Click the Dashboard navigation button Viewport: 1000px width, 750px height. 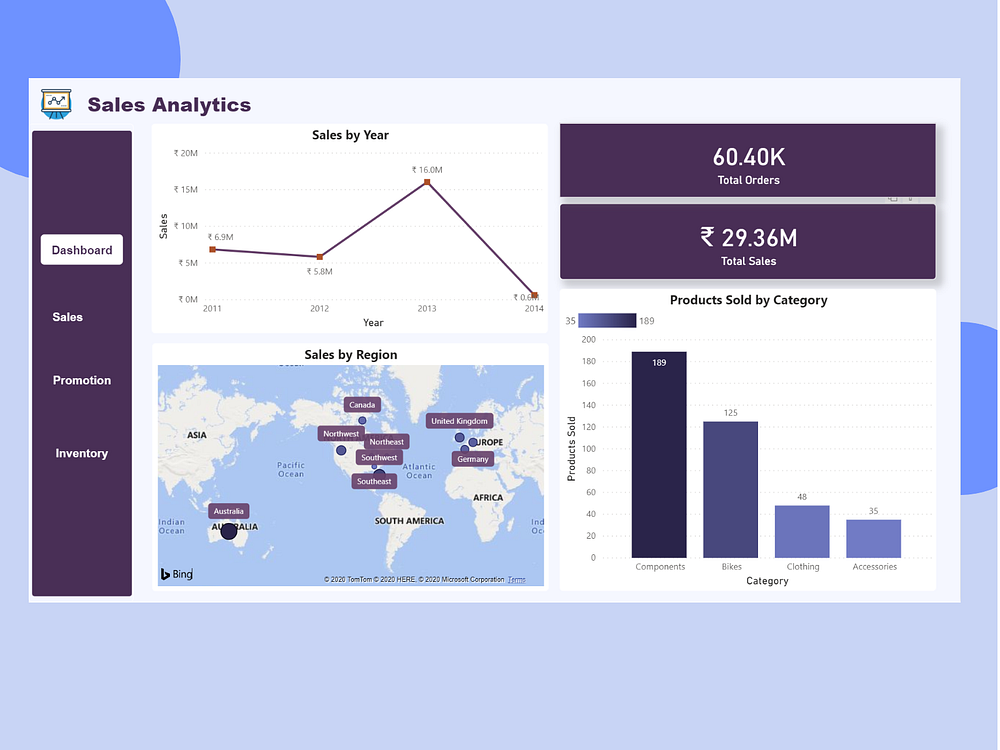coord(81,250)
